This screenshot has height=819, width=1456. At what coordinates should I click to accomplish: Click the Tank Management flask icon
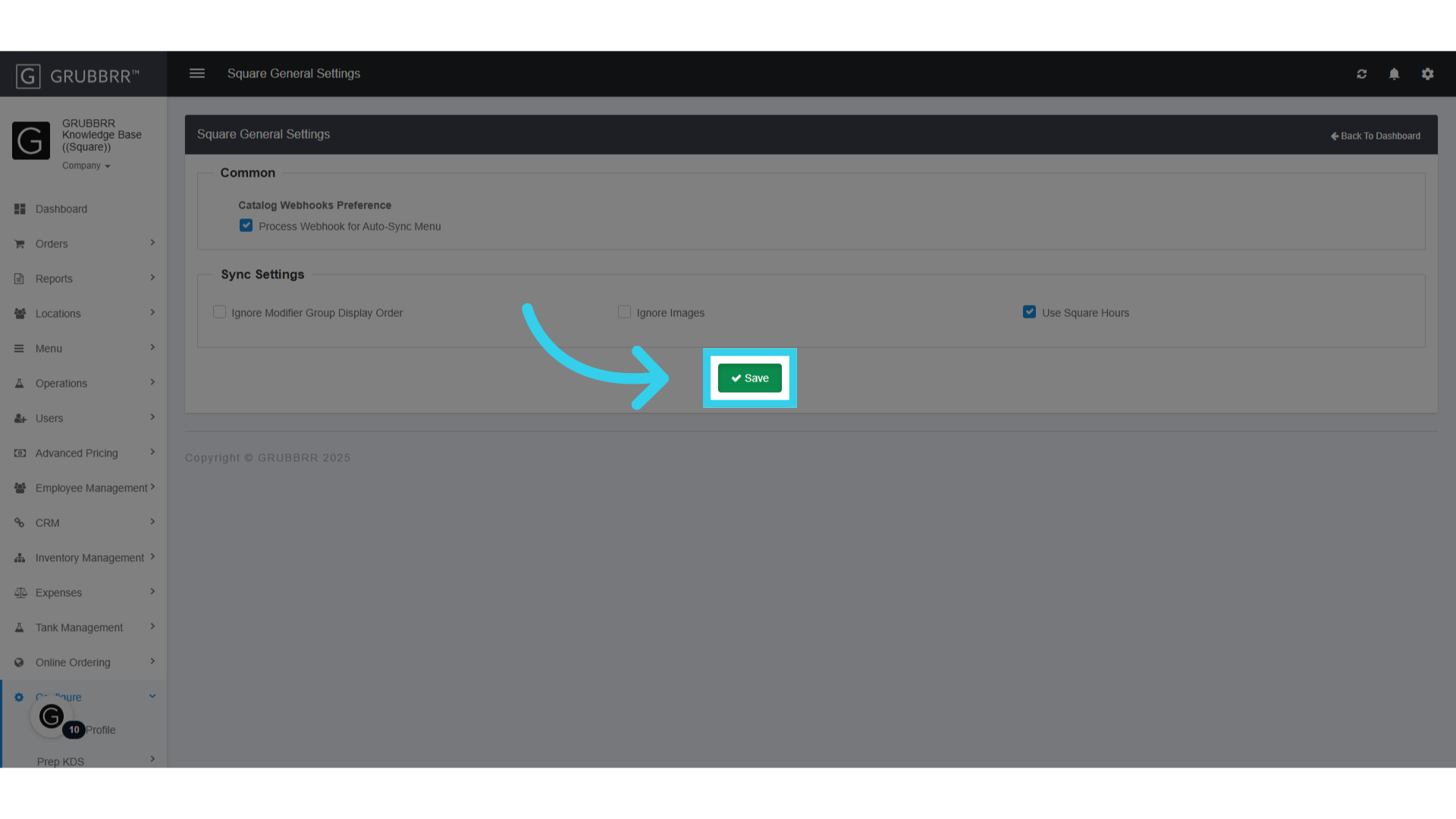tap(20, 627)
